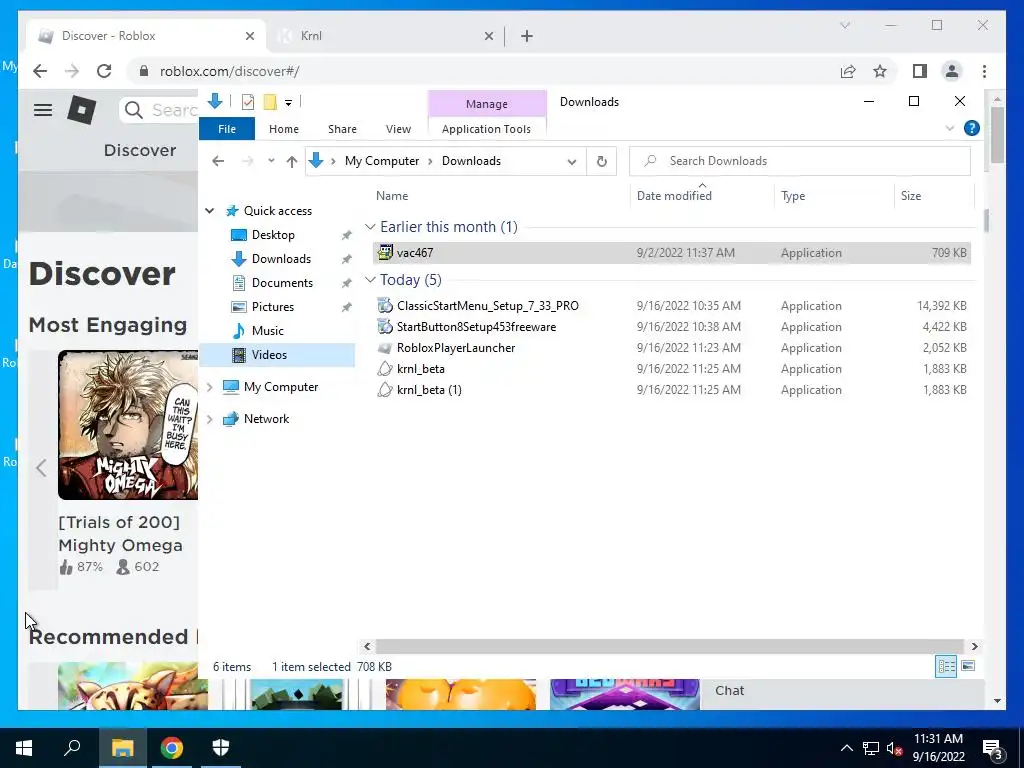The image size is (1024, 768).
Task: Go up one folder level
Action: (x=292, y=161)
